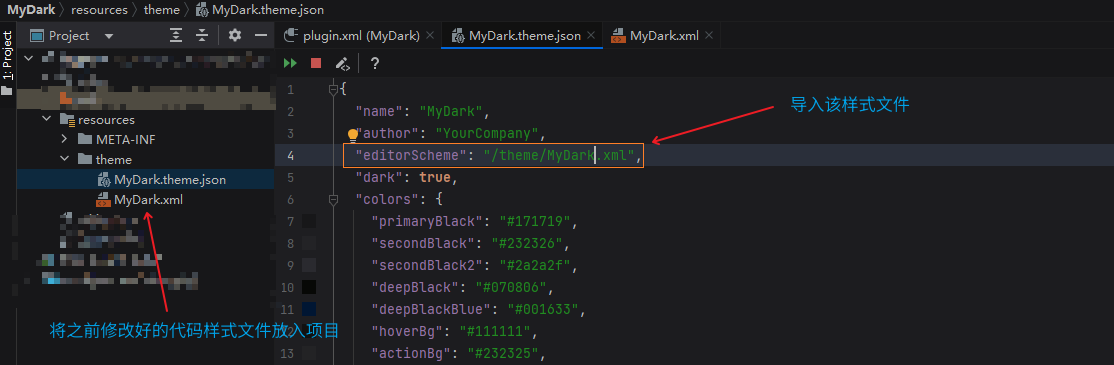Click the MyDark.theme.json tab file icon
The image size is (1114, 365).
[457, 36]
